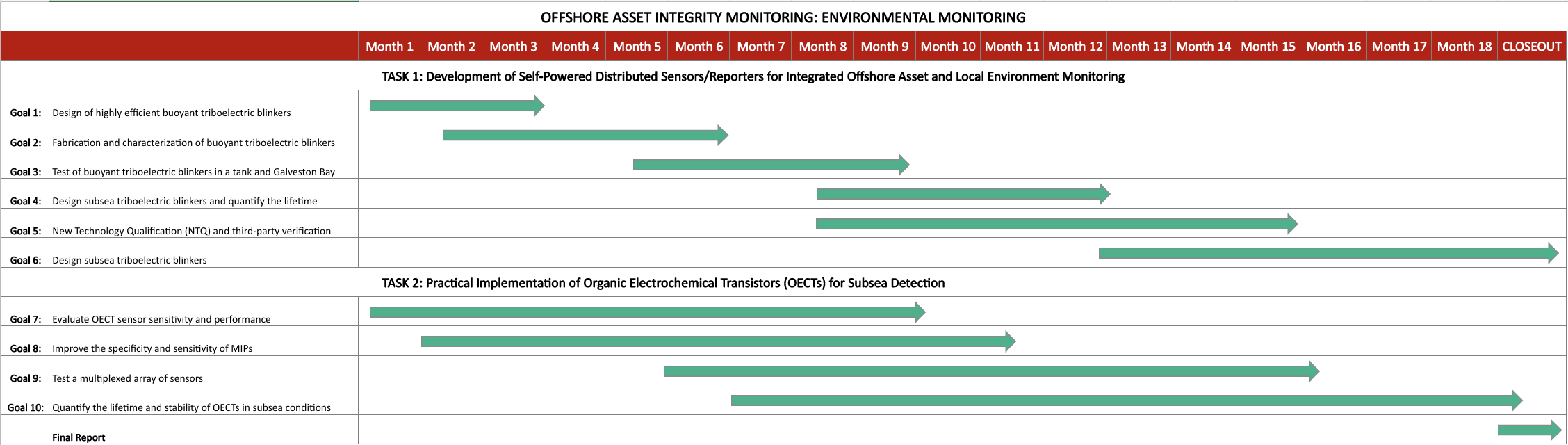This screenshot has width=1568, height=445.
Task: Click the Goal 8 MIPs description text
Action: pyautogui.click(x=152, y=348)
